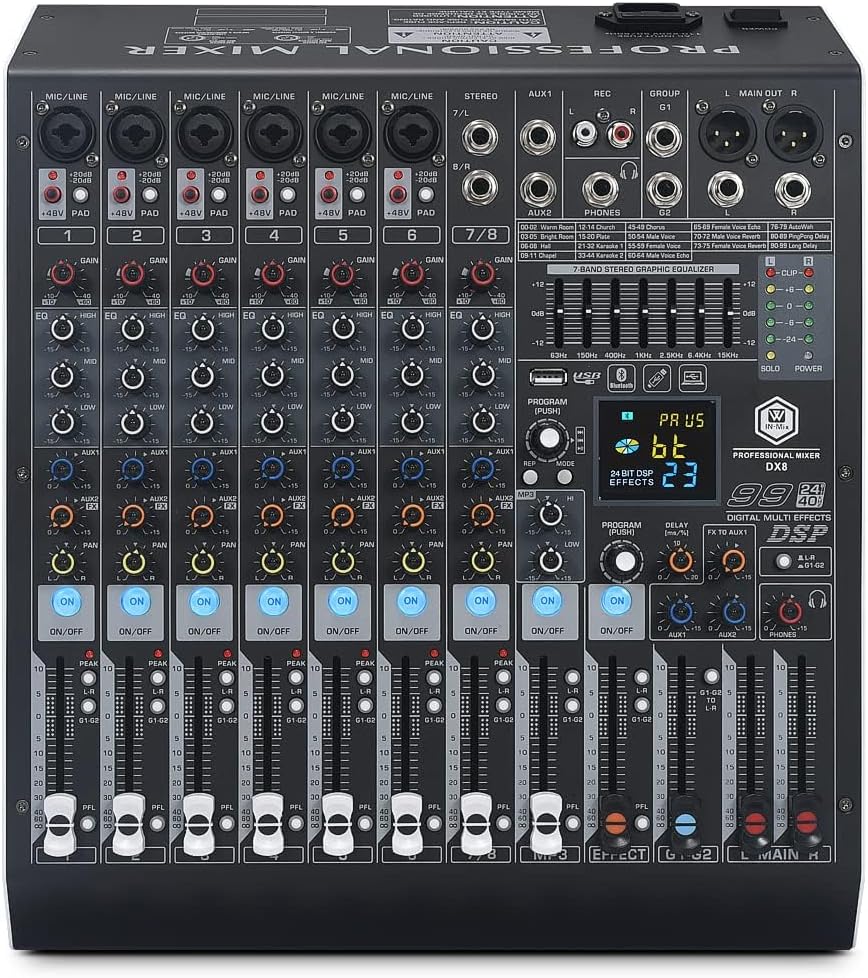Click the Bluetooth icon above the display
Image resolution: width=868 pixels, height=978 pixels.
coord(621,378)
